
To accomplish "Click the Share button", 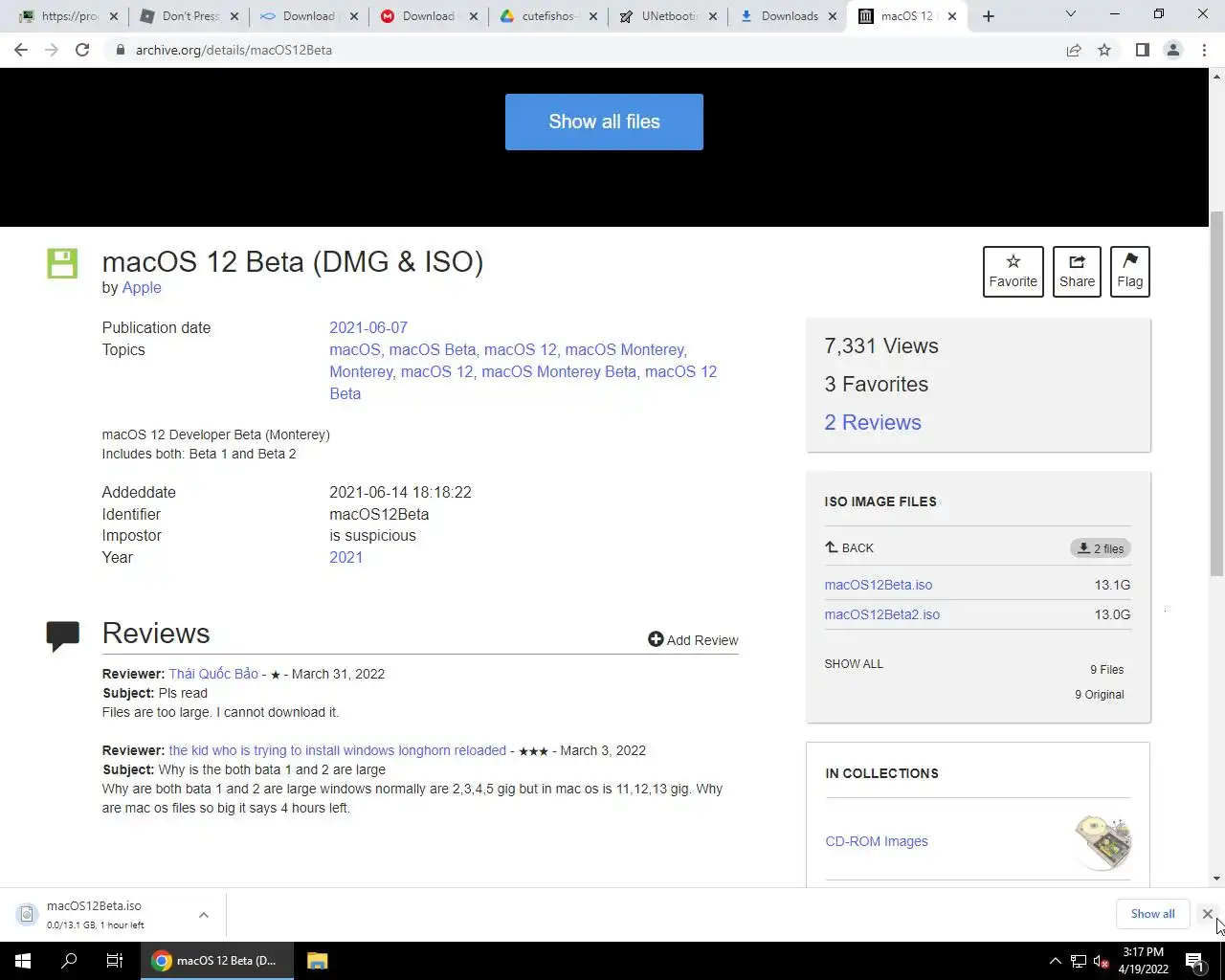I will pos(1077,272).
